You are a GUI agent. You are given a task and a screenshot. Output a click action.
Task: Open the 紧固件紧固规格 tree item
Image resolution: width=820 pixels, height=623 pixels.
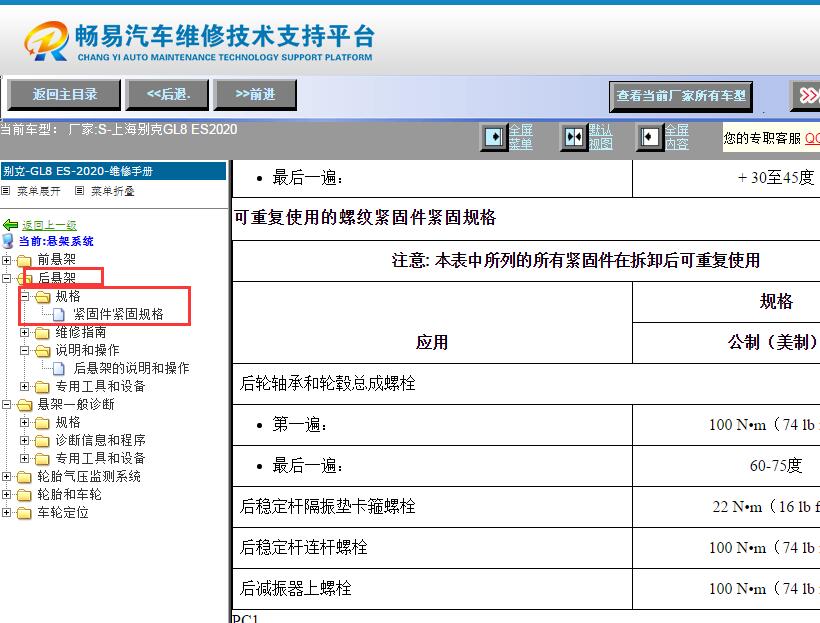pos(118,314)
